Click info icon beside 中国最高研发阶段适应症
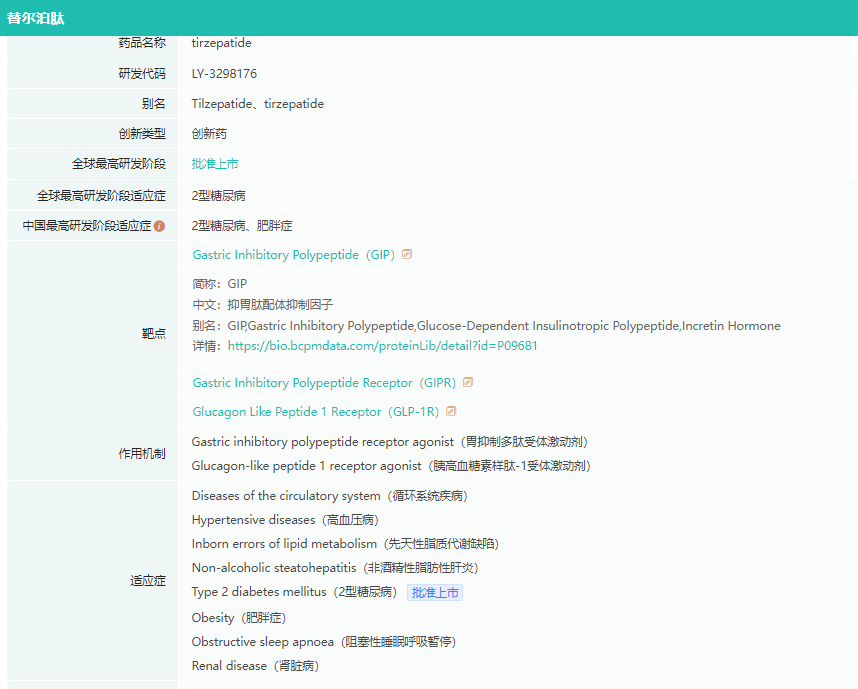This screenshot has height=689, width=858. coord(159,226)
